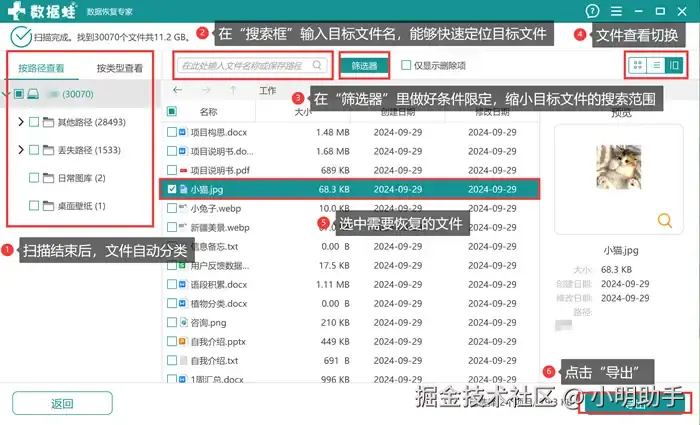Uncheck the box for 小猫.jpg

(172, 189)
